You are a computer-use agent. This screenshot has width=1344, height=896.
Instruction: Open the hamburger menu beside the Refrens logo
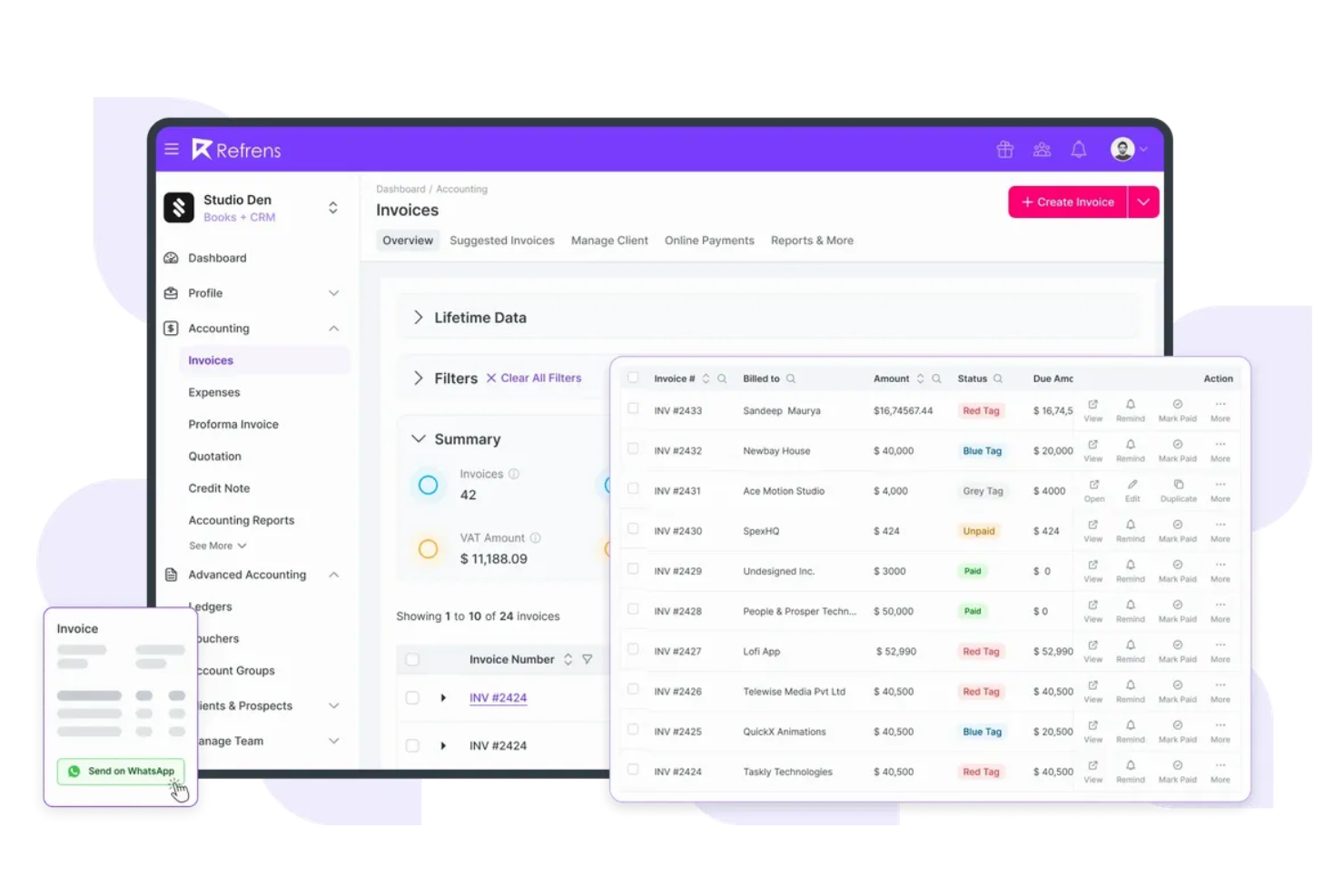tap(172, 149)
